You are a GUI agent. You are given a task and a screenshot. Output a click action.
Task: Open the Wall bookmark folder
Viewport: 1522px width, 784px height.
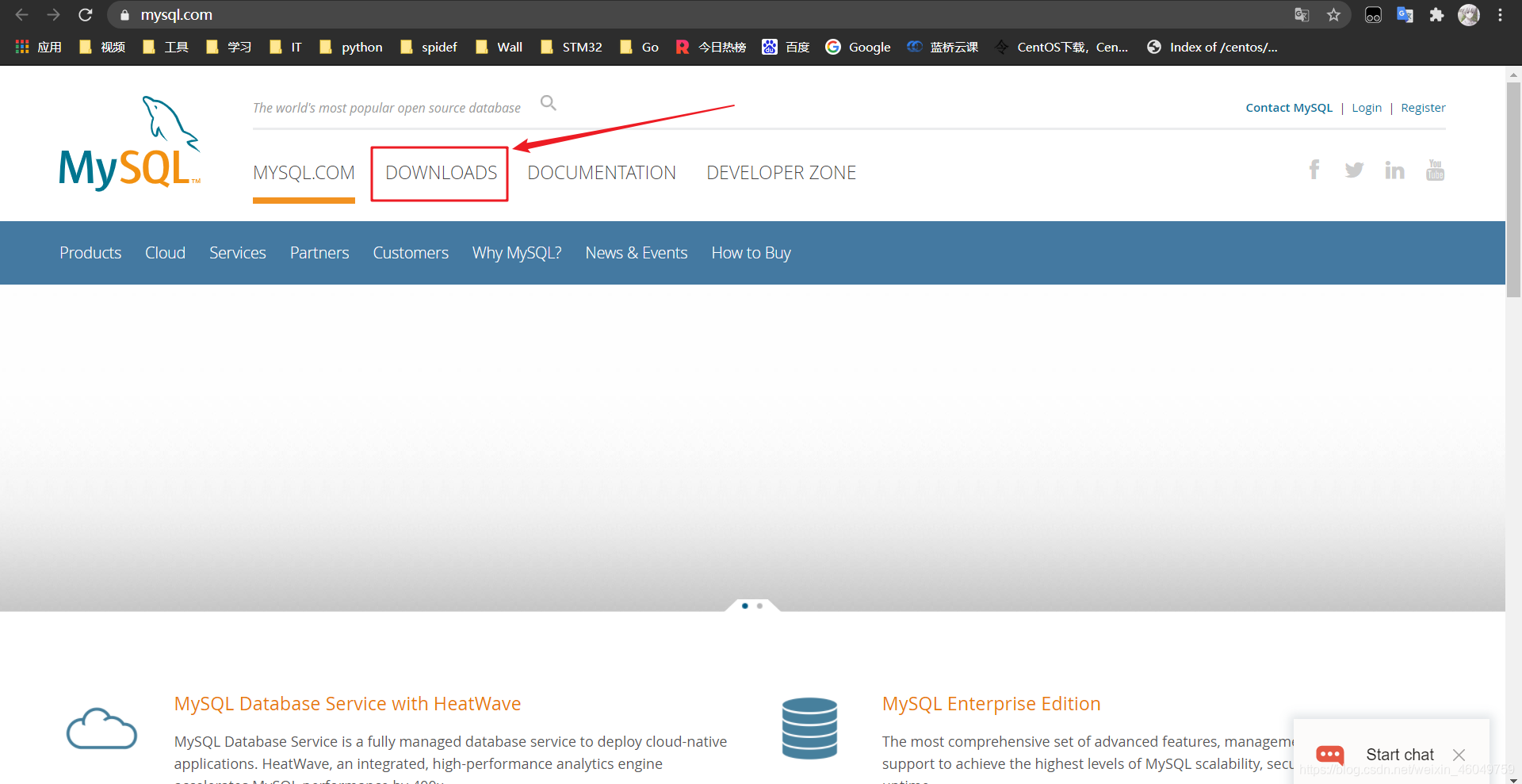point(499,47)
